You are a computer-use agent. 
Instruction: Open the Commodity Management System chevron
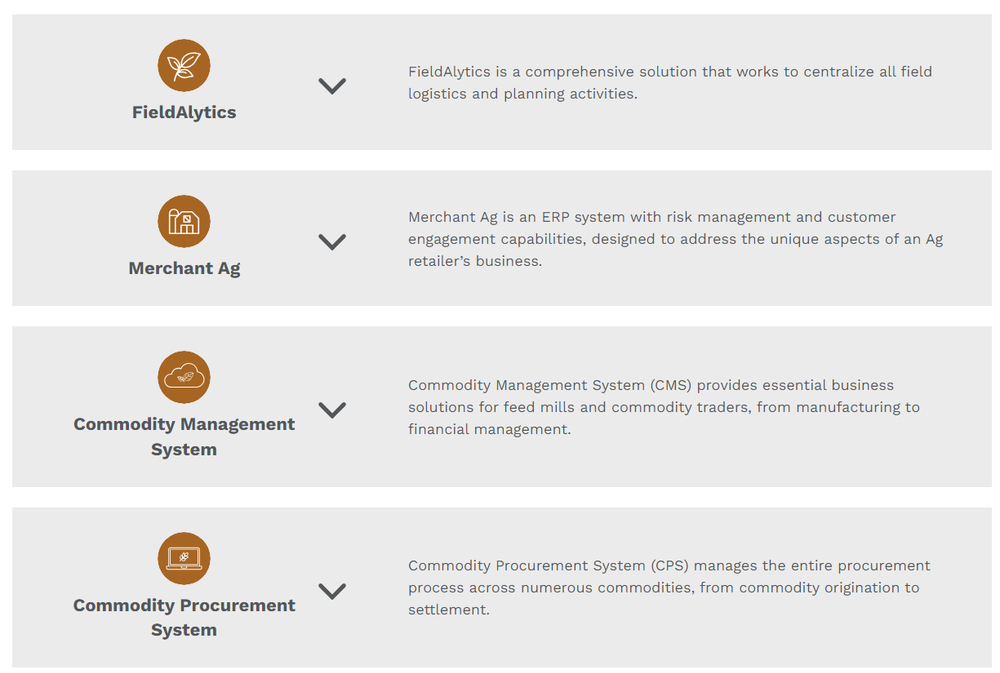point(332,410)
